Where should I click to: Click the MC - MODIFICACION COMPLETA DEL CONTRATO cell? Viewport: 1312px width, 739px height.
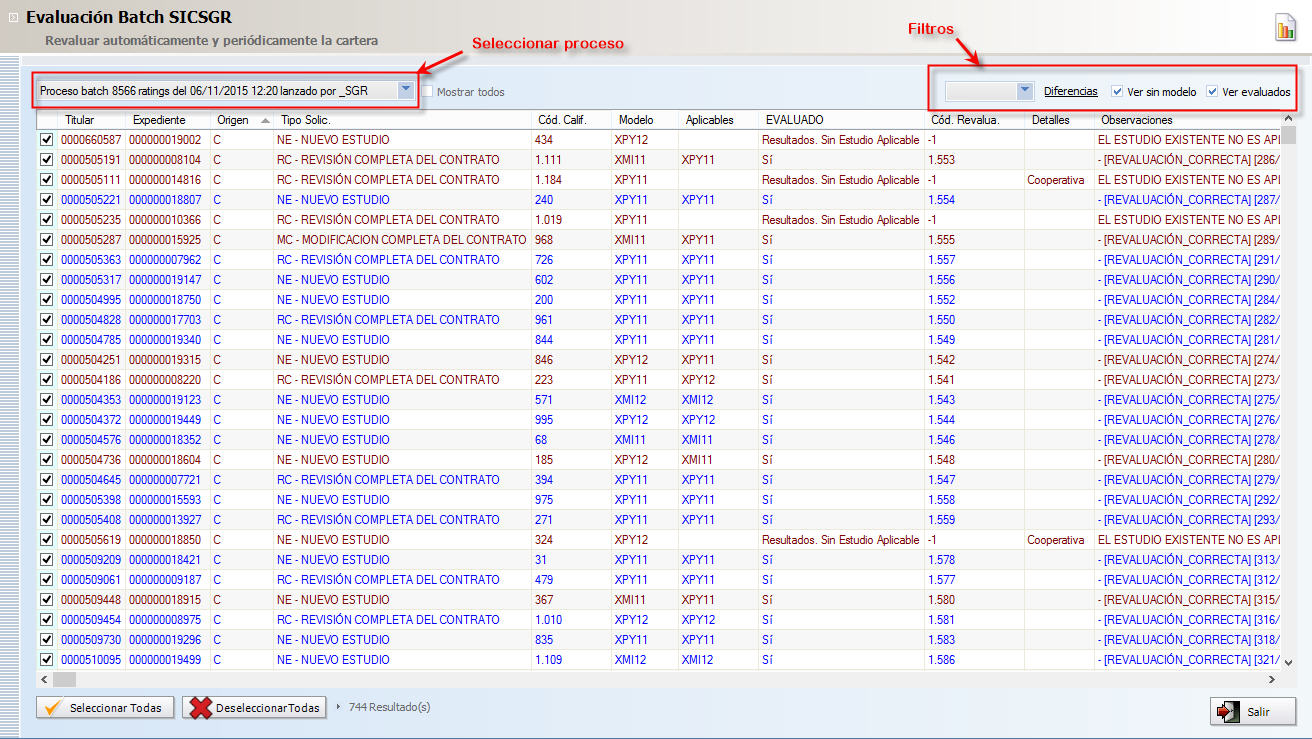401,240
